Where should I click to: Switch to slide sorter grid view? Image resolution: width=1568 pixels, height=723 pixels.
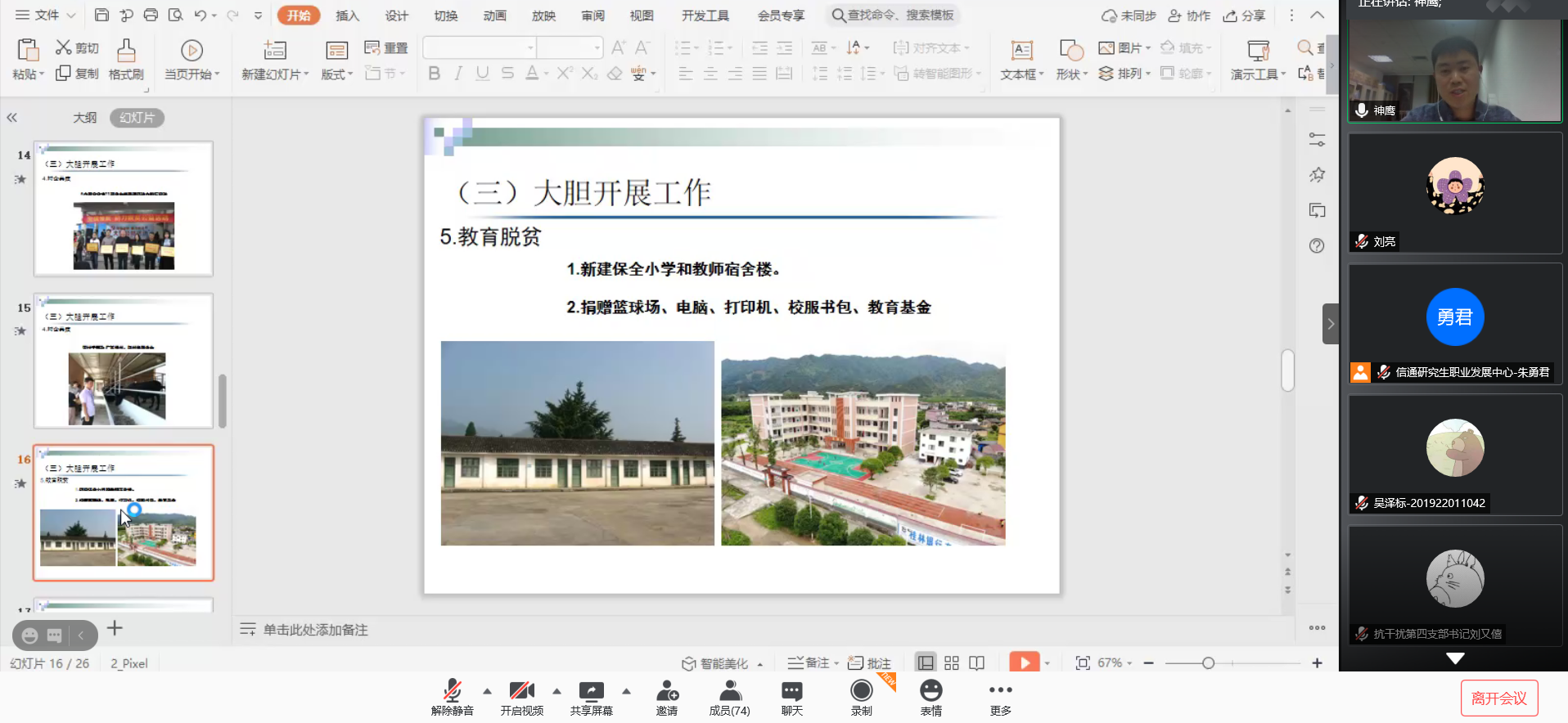click(951, 663)
